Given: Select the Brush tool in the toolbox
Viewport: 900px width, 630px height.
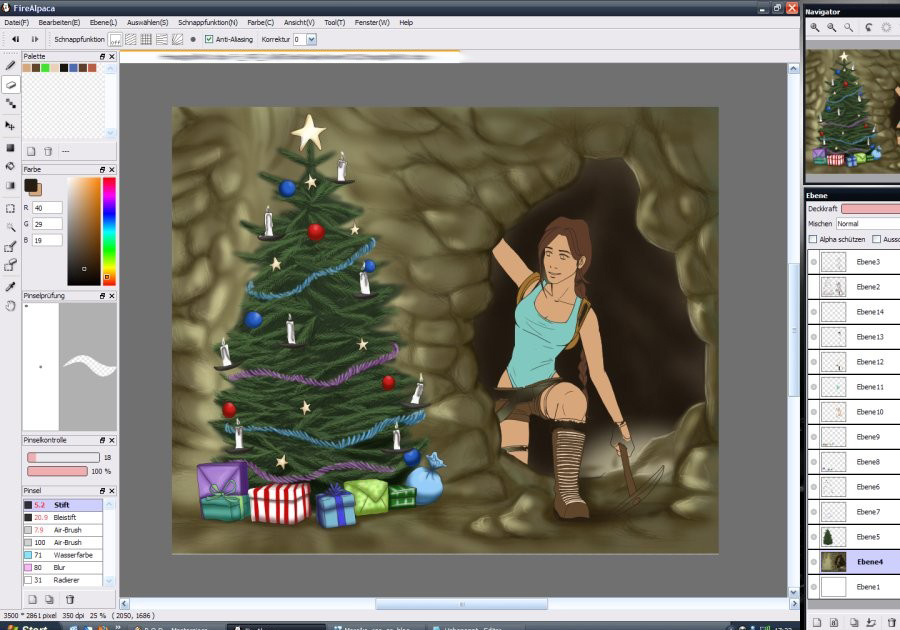Looking at the screenshot, I should pos(10,65).
